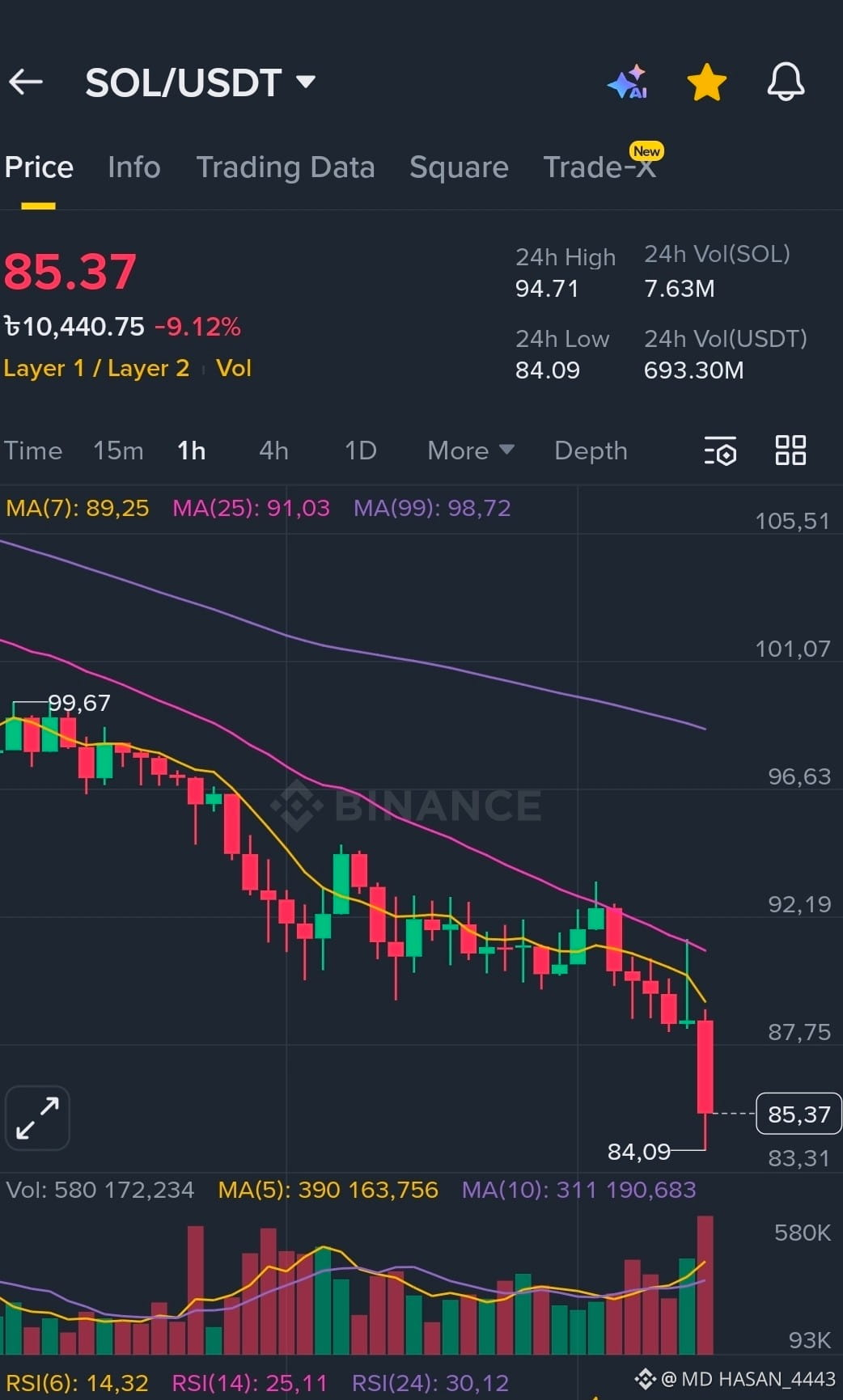Tap the 85,37 current price tag
Image resolution: width=843 pixels, height=1400 pixels.
pyautogui.click(x=799, y=1114)
